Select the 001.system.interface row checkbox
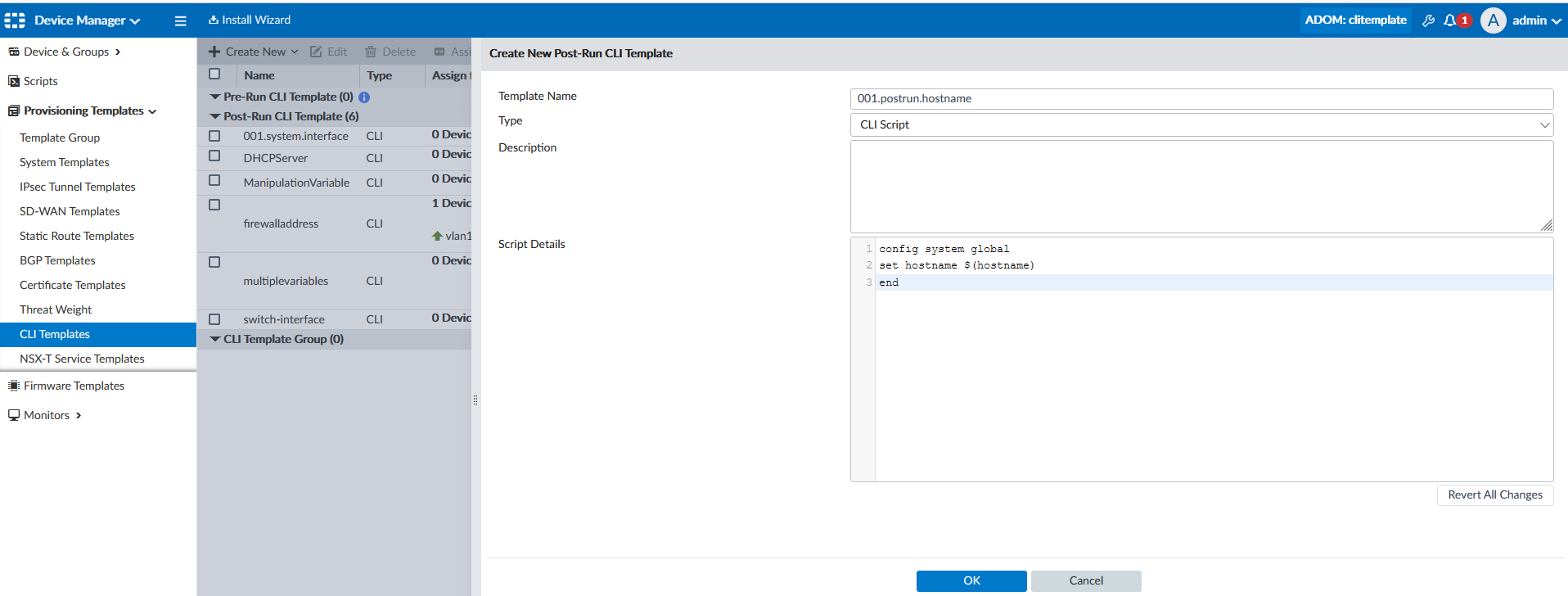 [214, 136]
